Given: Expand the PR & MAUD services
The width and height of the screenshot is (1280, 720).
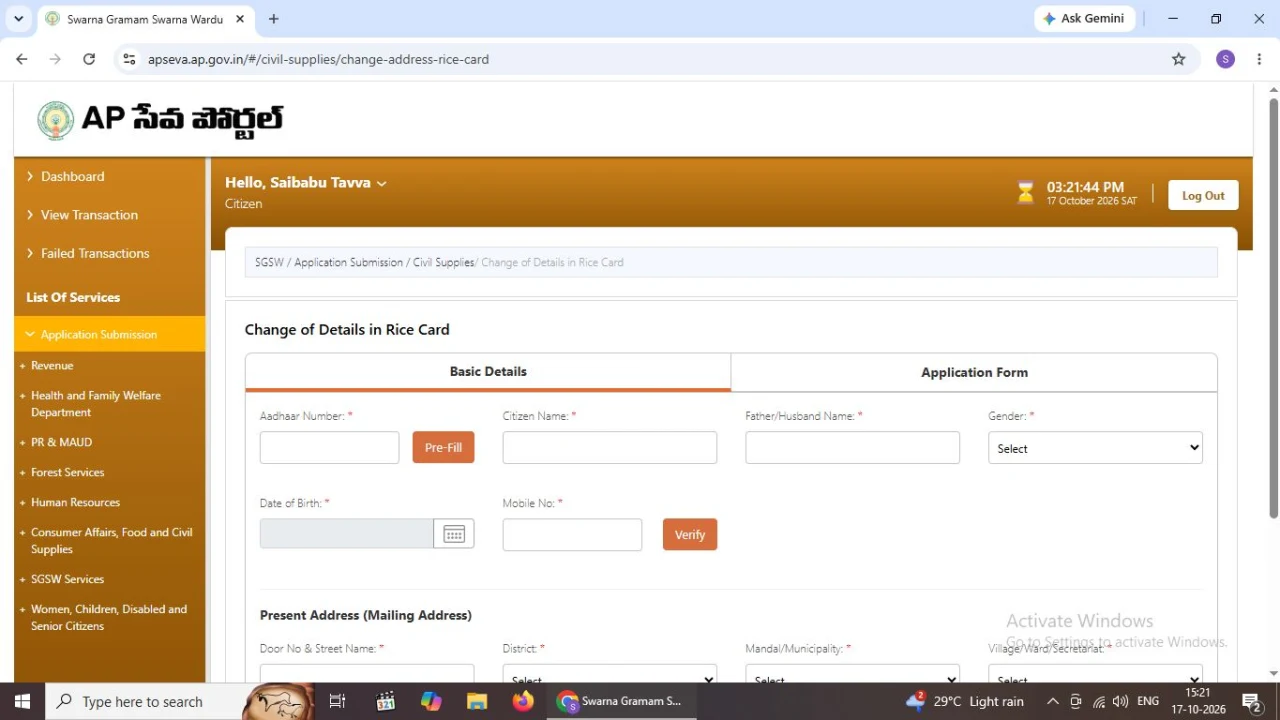Looking at the screenshot, I should (61, 442).
